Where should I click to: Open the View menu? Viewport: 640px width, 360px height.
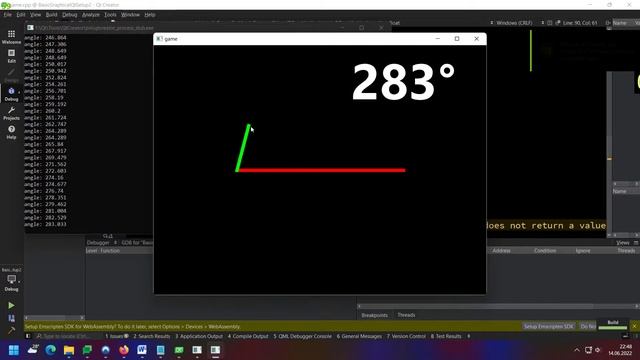36,15
